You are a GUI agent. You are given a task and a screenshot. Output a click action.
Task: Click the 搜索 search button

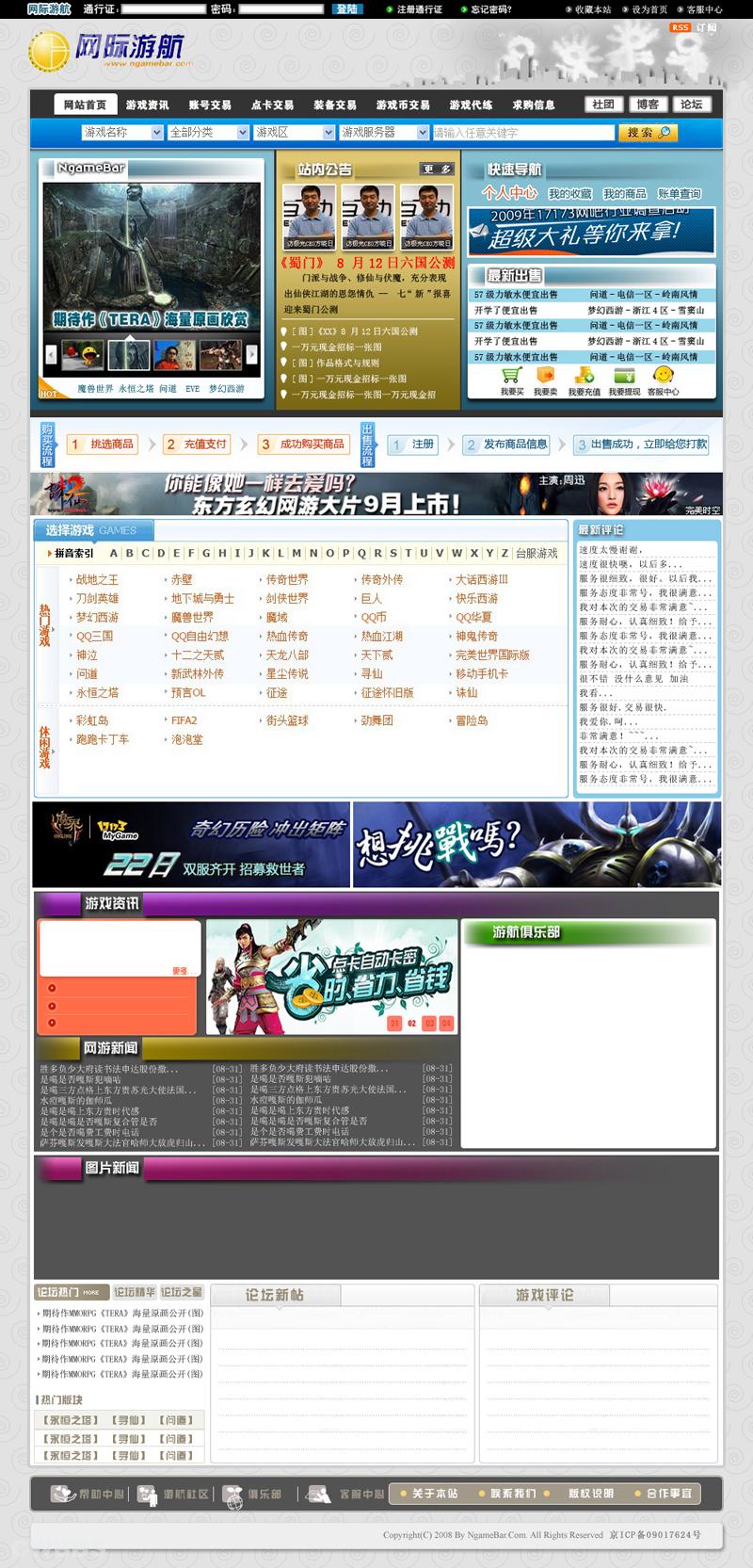click(x=647, y=133)
